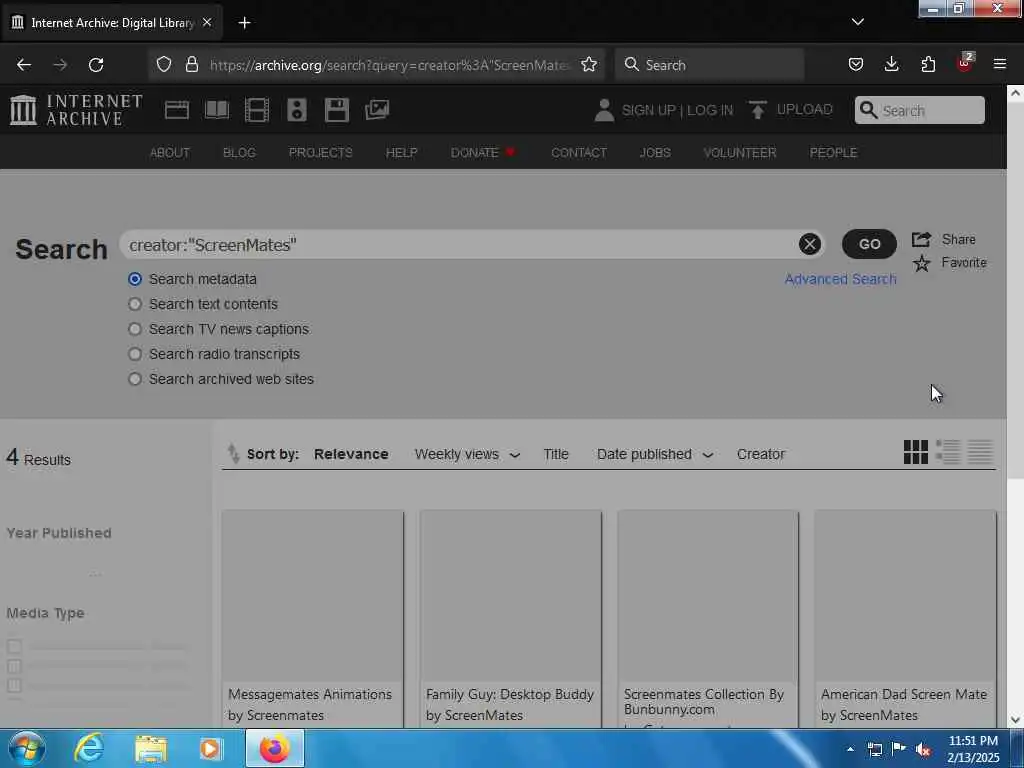Viewport: 1024px width, 768px height.
Task: Open the list all tabs dropdown
Action: coord(857,22)
